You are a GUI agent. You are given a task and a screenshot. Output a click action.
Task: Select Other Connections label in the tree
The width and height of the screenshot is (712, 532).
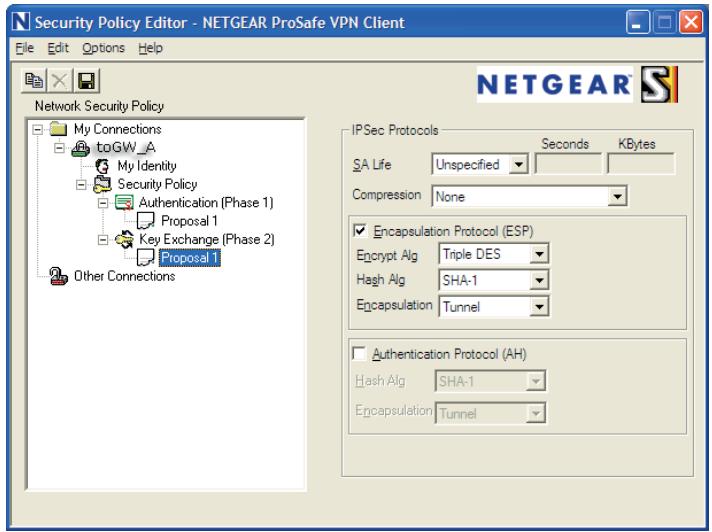124,276
